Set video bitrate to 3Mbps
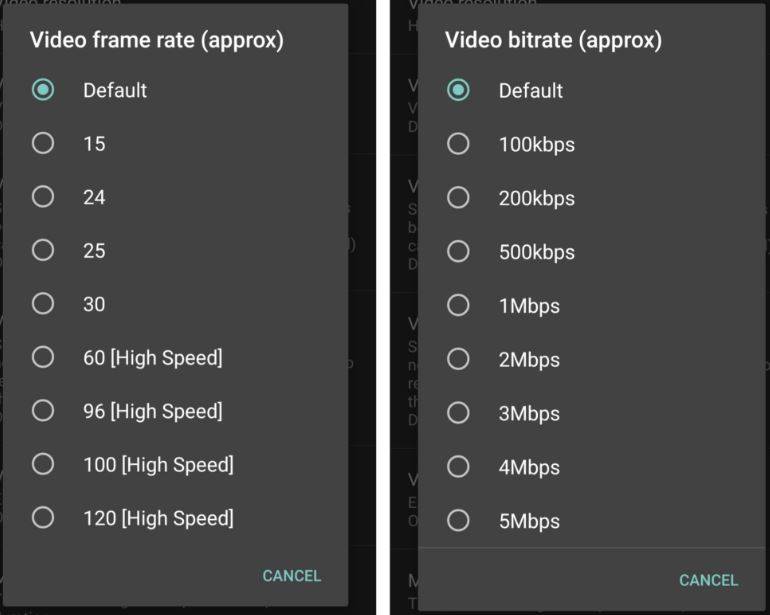Viewport: 770px width, 615px height. click(458, 413)
